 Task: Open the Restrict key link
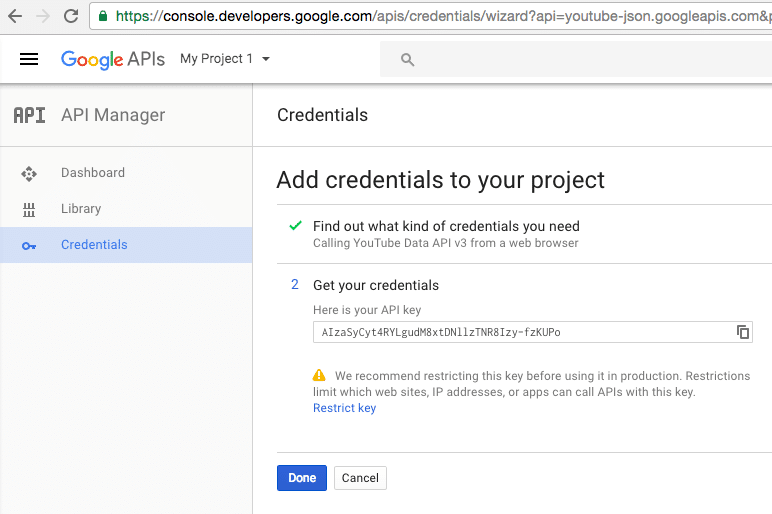tap(345, 408)
